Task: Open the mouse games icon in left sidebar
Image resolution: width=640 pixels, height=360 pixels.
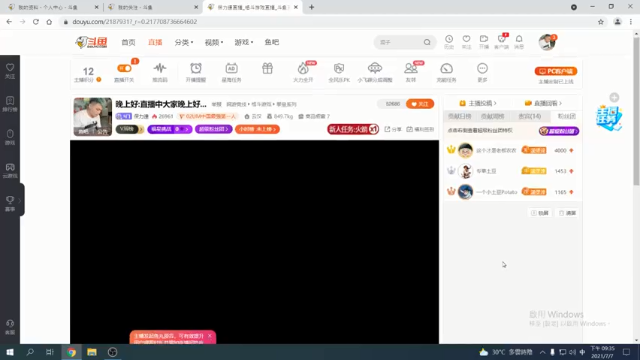Action: (10, 137)
